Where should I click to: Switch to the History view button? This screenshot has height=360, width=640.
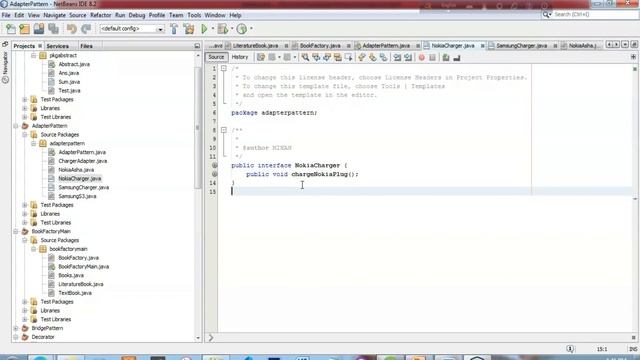[x=240, y=57]
